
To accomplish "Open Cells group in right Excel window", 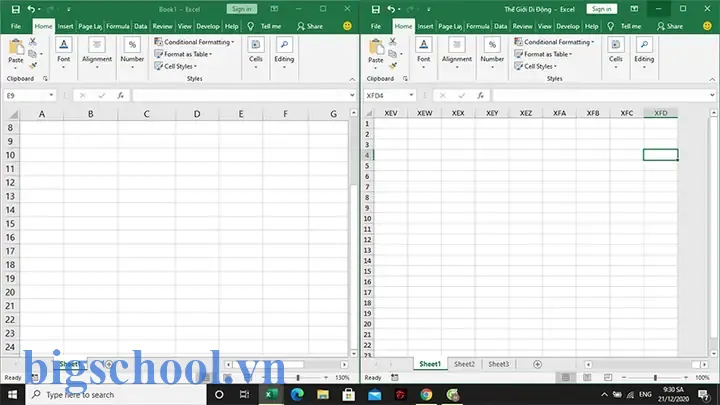I will 616,54.
